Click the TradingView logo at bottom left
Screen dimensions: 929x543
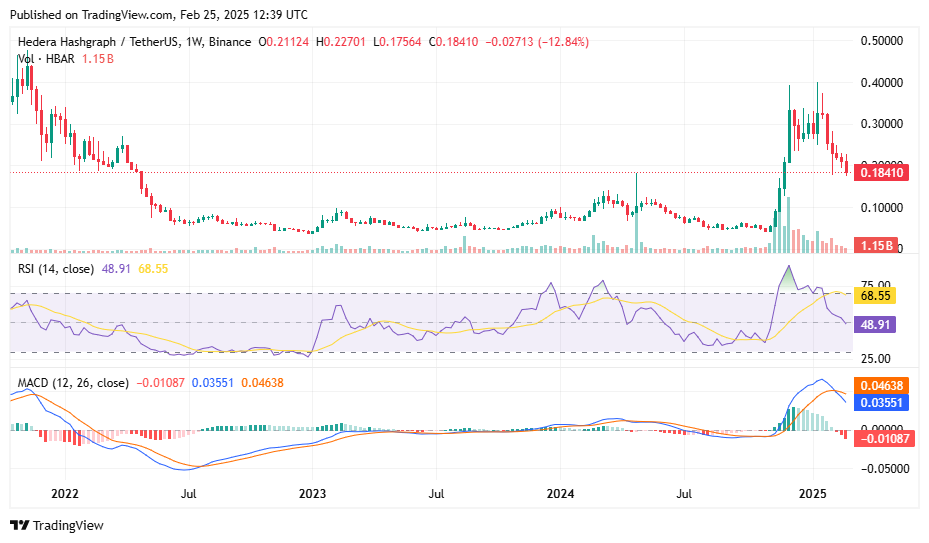57,525
